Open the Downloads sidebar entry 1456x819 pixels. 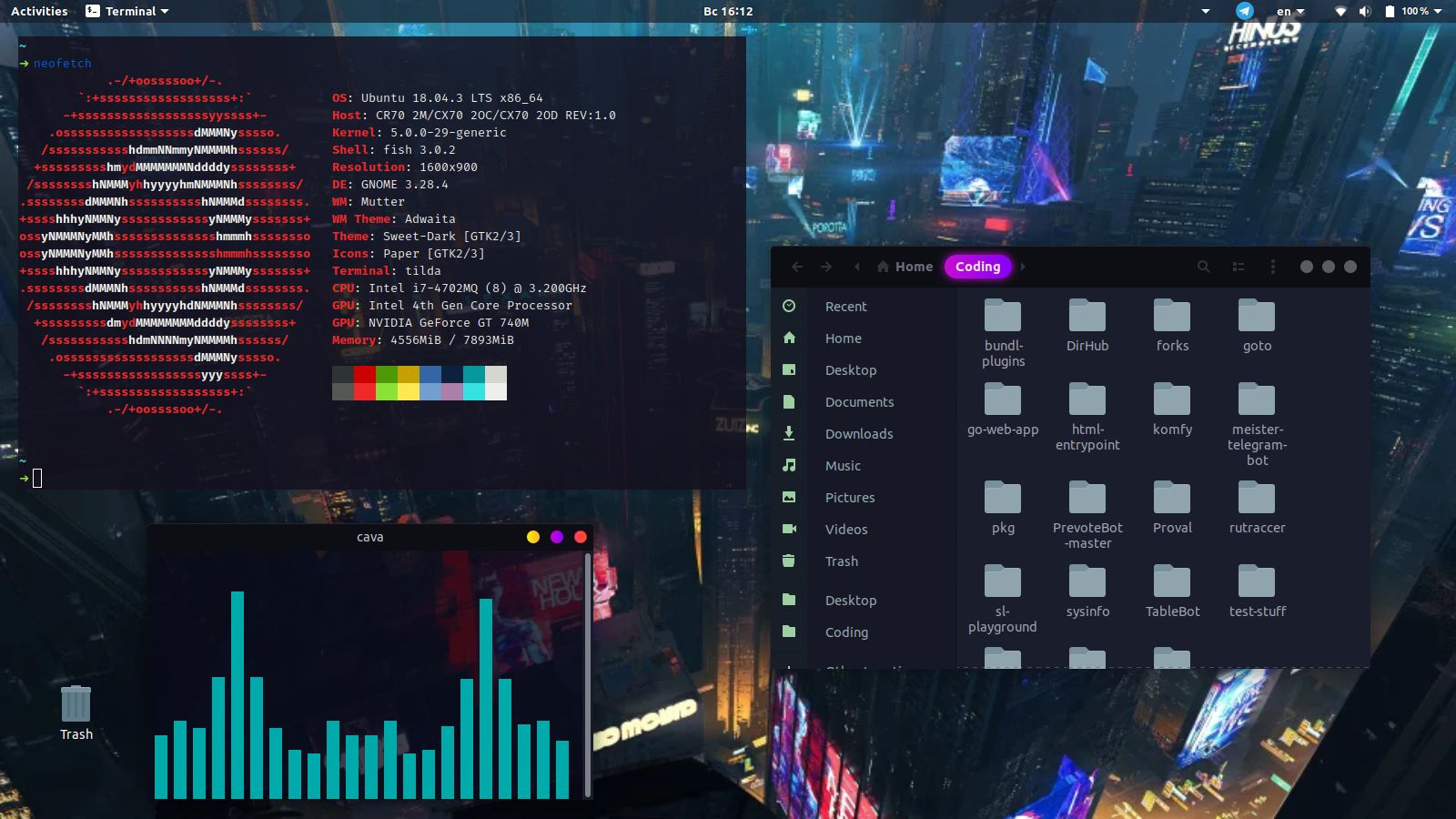pyautogui.click(x=859, y=434)
